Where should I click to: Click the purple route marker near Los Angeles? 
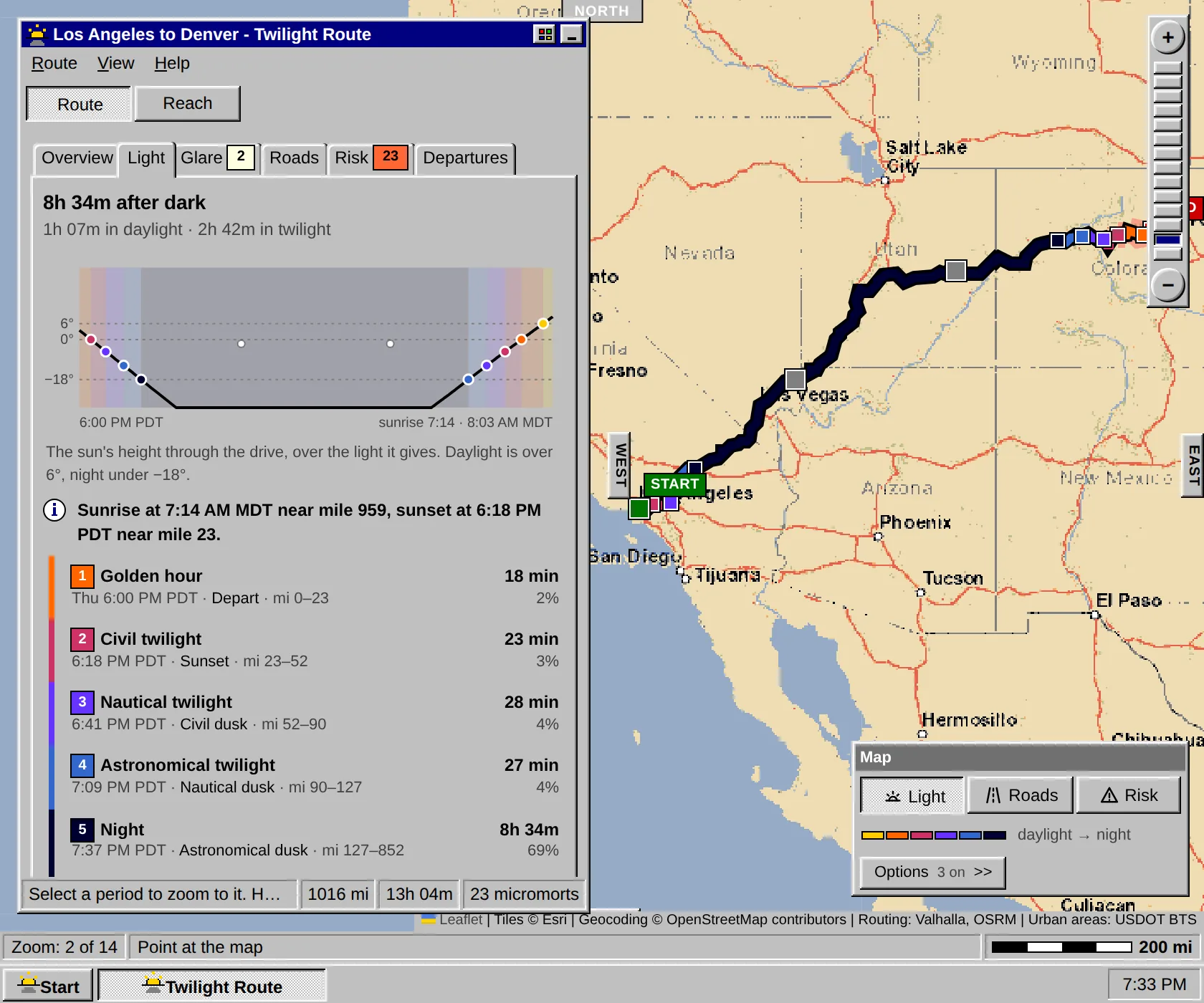671,503
